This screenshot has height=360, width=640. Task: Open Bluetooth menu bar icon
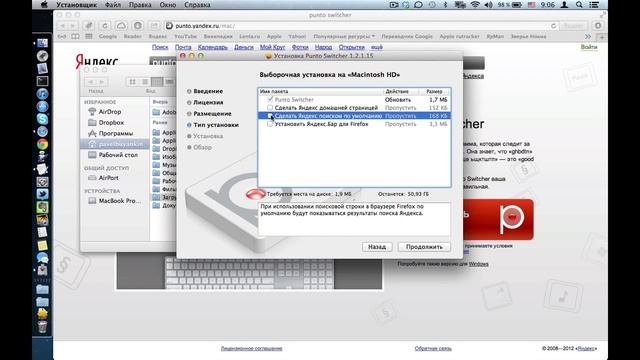[445, 5]
